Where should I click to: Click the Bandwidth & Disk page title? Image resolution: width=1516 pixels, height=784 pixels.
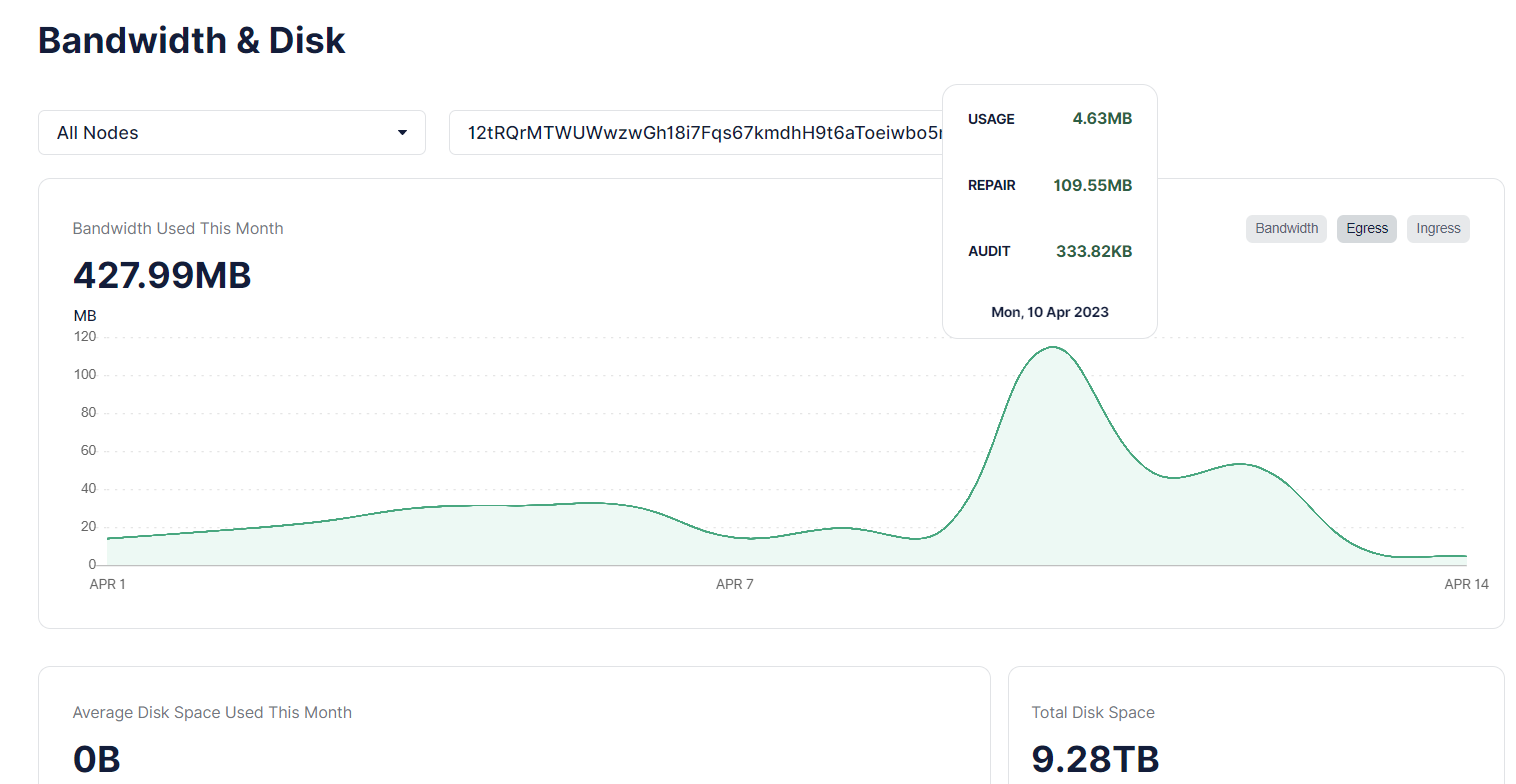coord(192,41)
